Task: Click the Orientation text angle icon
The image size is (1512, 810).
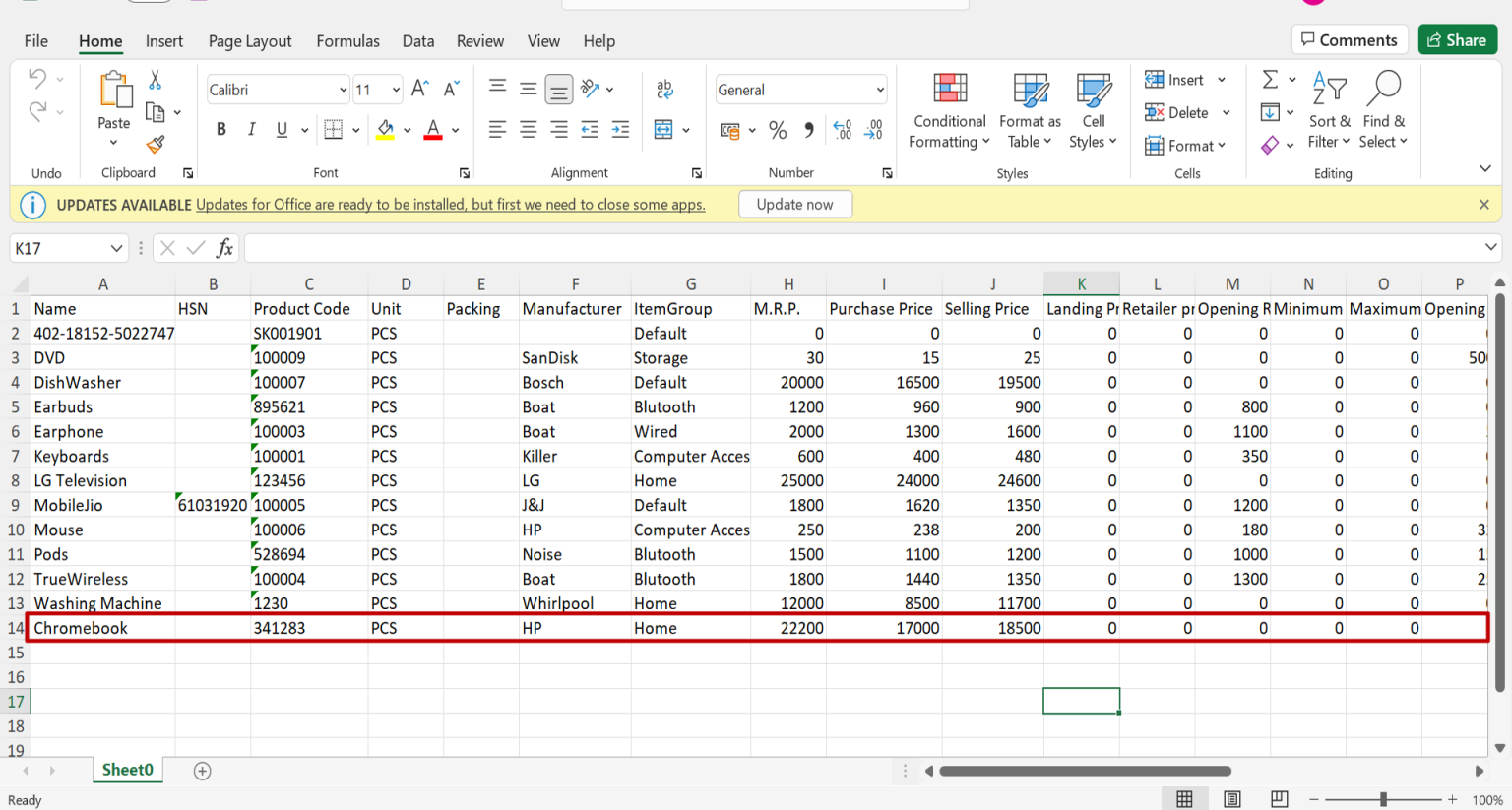Action: [x=591, y=89]
